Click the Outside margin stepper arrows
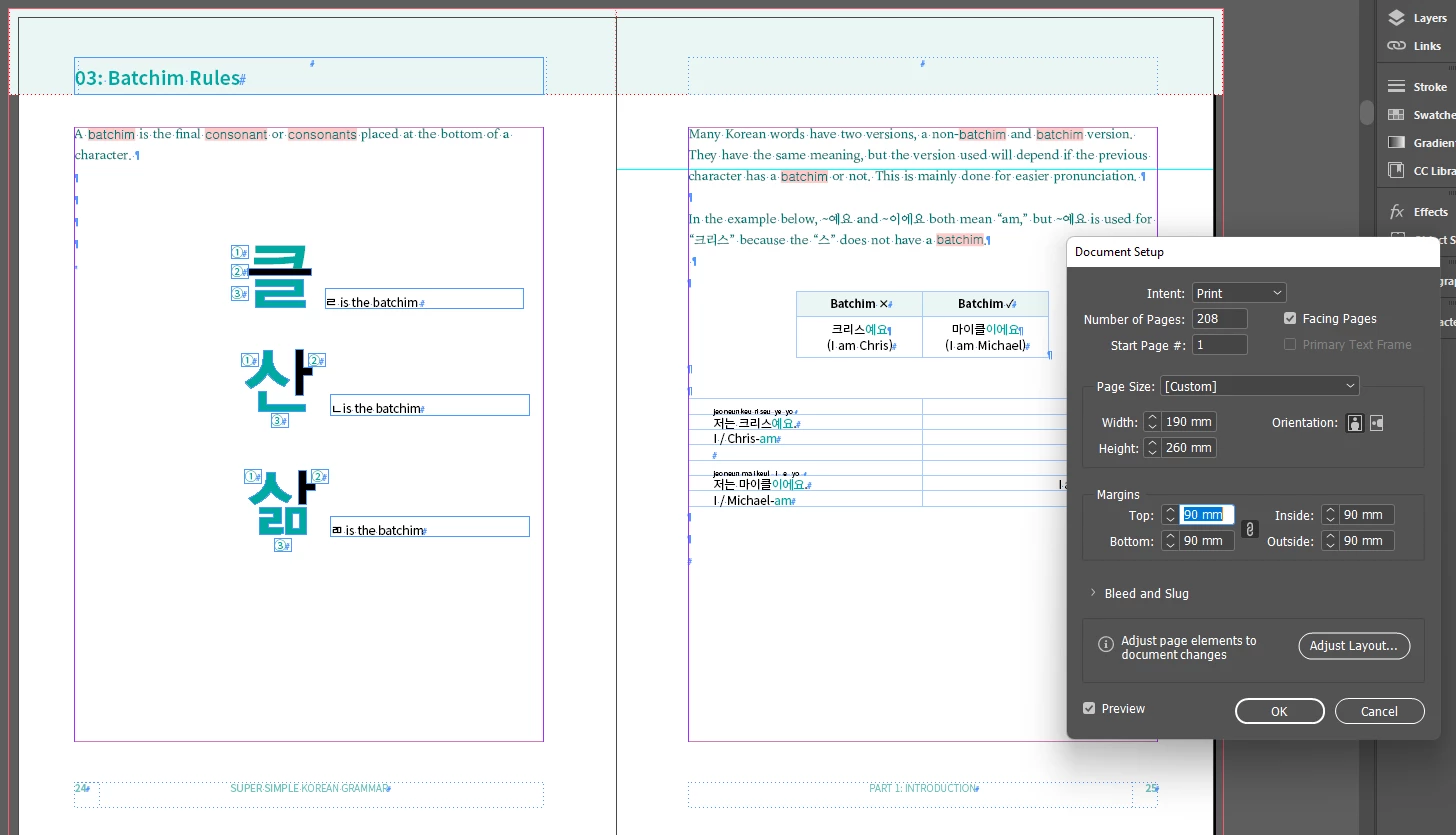This screenshot has height=835, width=1456. pyautogui.click(x=1330, y=541)
